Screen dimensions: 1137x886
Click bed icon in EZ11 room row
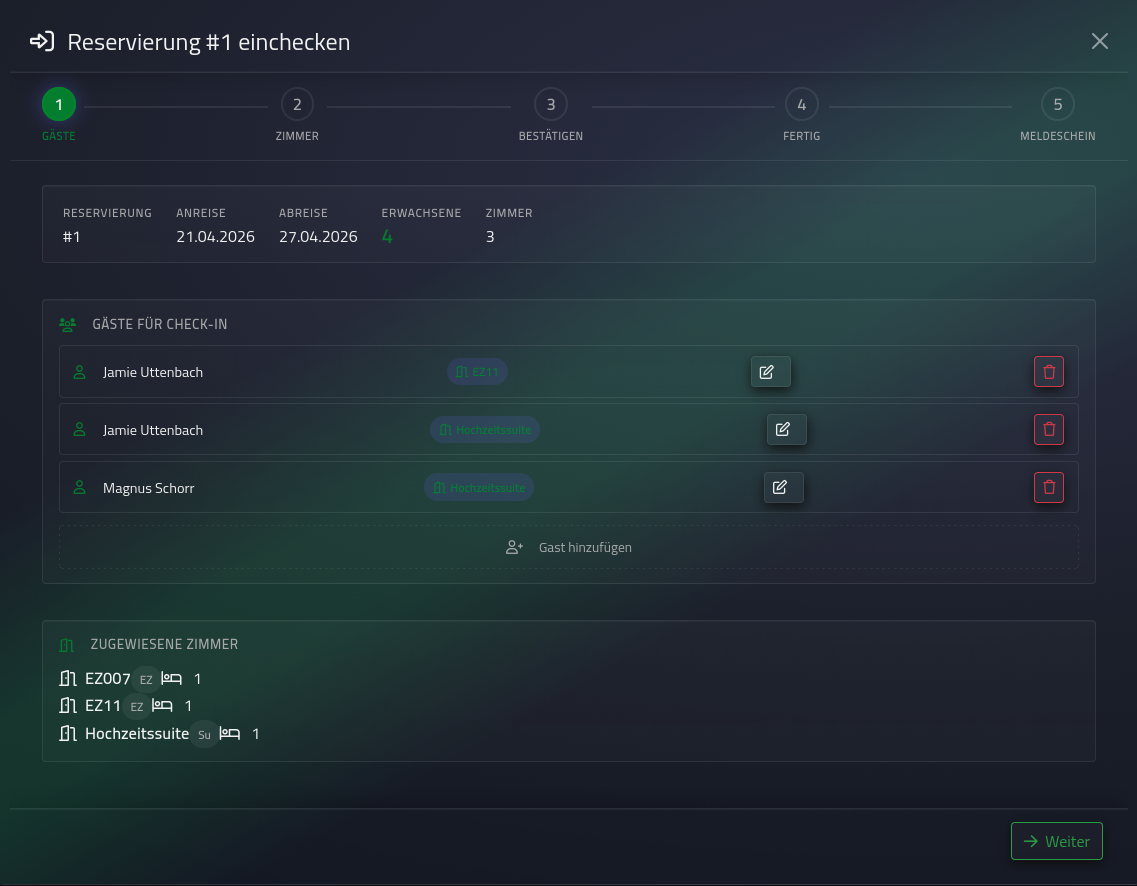[x=162, y=705]
